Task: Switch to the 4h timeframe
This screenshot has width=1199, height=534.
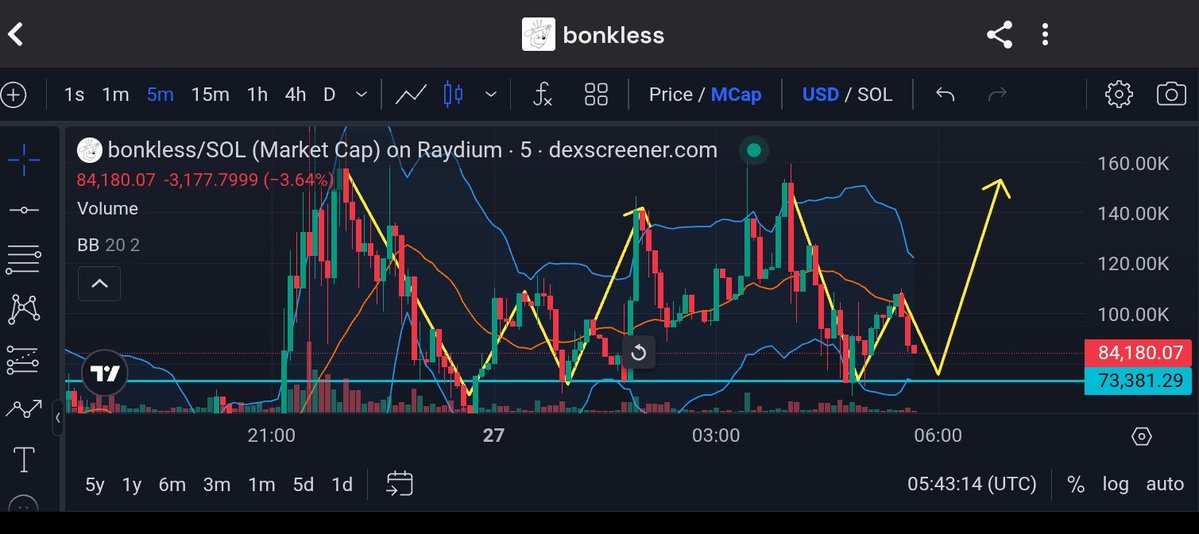Action: tap(295, 95)
